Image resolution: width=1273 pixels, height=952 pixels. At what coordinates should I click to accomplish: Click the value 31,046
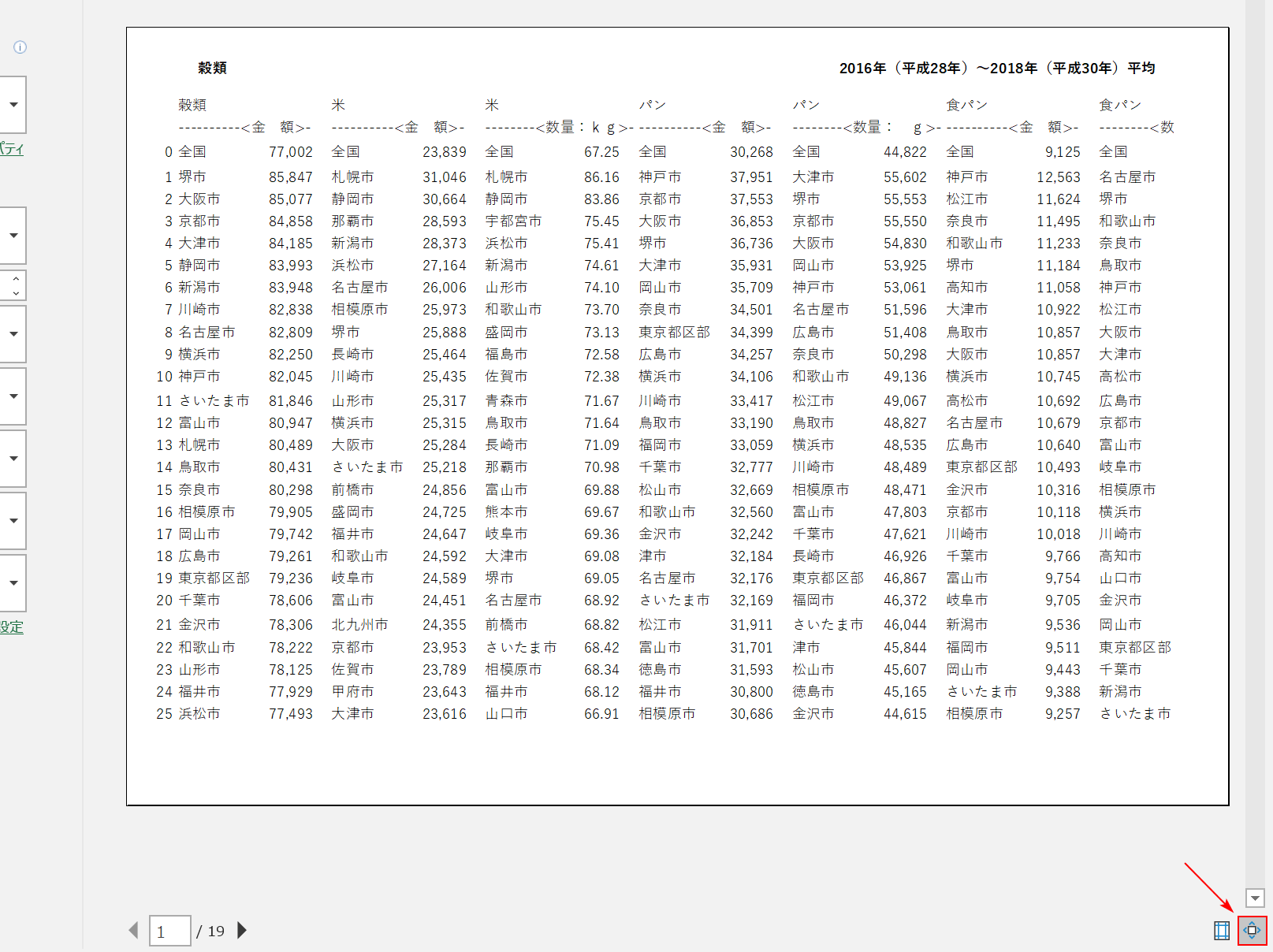[445, 177]
